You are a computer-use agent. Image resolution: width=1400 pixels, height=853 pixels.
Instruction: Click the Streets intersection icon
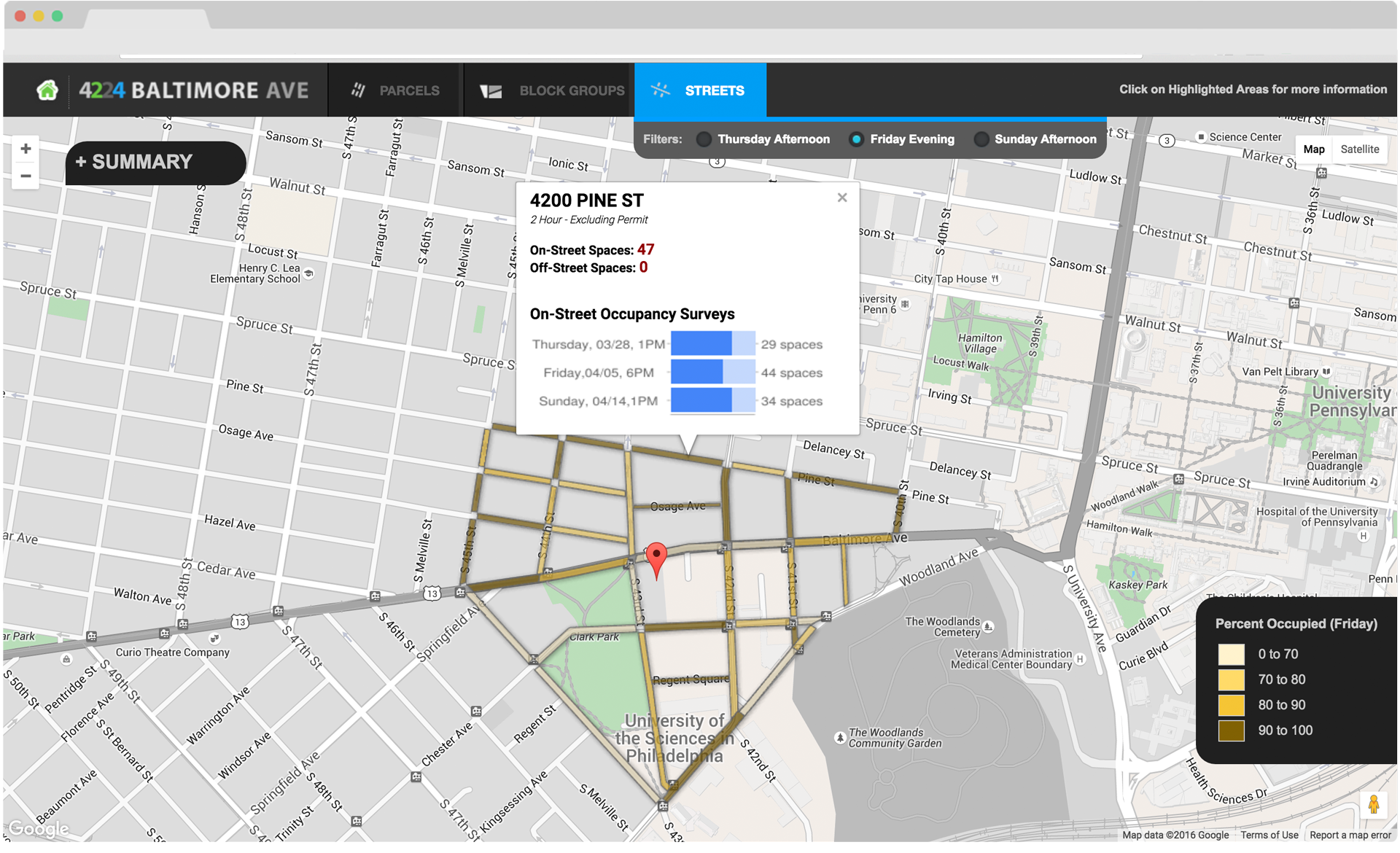pyautogui.click(x=661, y=90)
